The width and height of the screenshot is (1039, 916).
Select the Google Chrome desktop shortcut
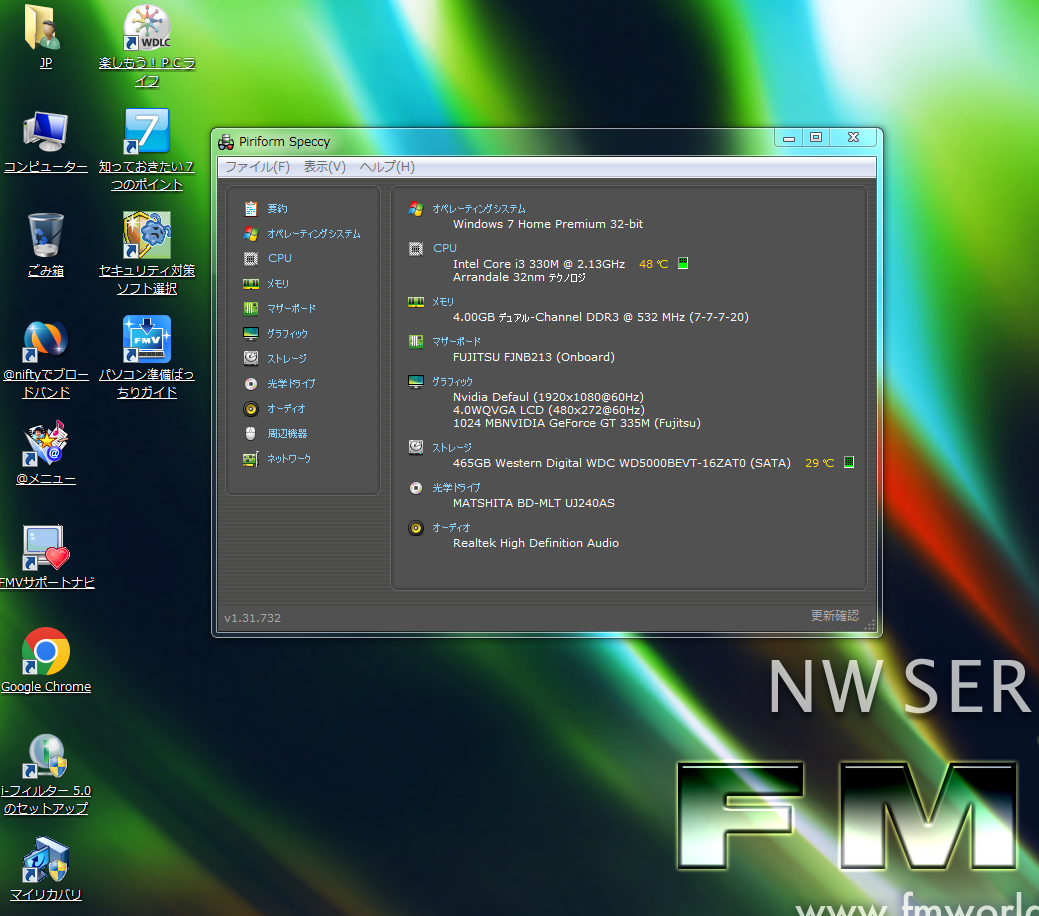coord(46,660)
